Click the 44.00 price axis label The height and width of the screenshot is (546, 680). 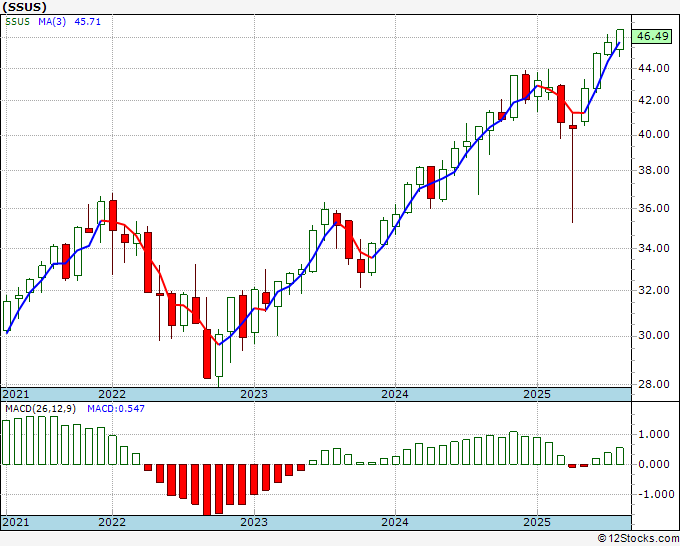pos(654,68)
